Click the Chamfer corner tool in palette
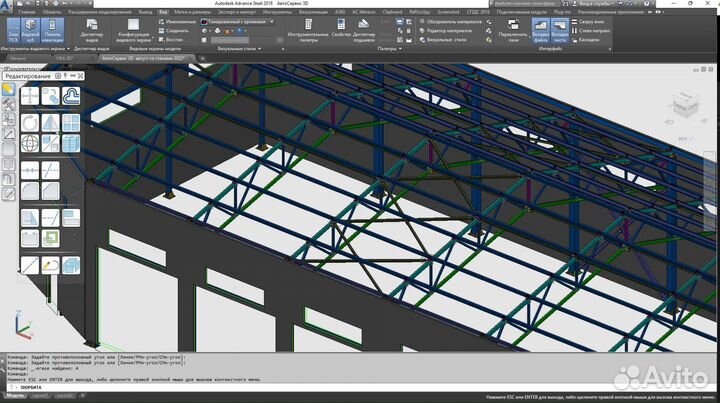This screenshot has width=720, height=403. [50, 191]
